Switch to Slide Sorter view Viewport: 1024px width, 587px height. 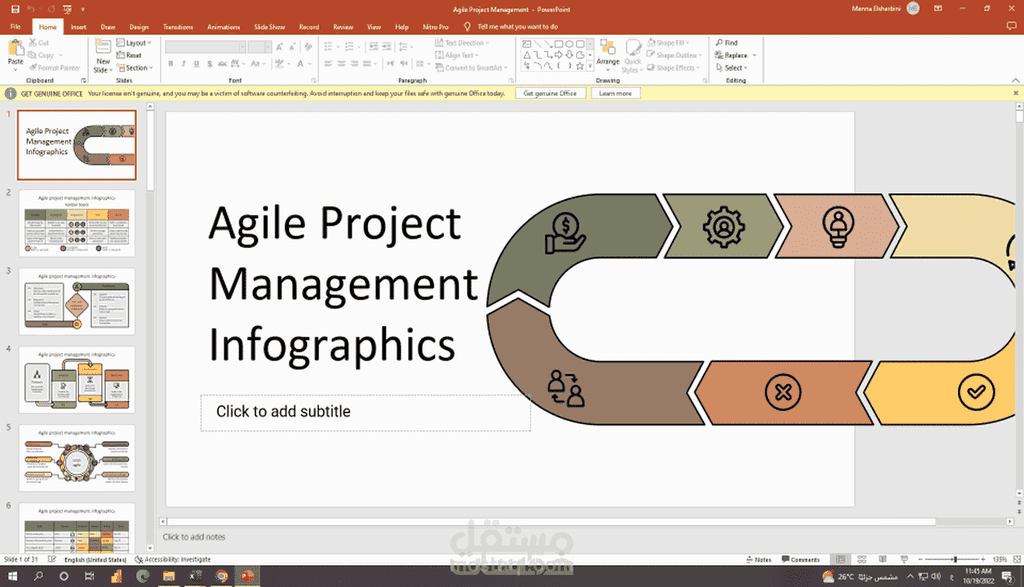862,560
